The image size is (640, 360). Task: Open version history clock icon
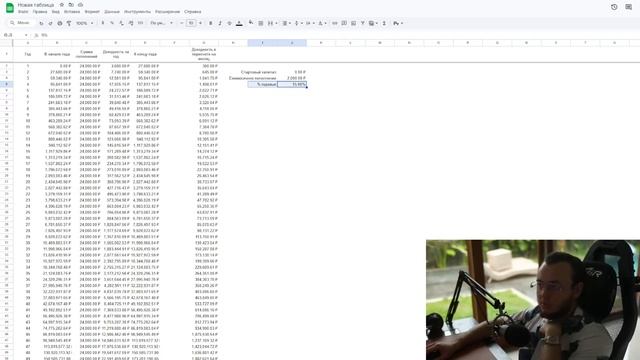coord(614,7)
